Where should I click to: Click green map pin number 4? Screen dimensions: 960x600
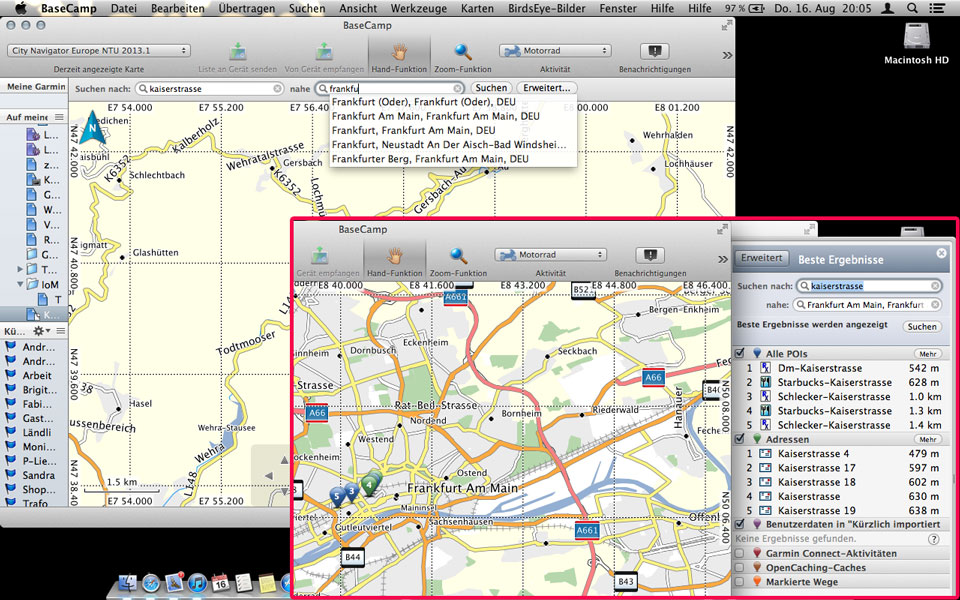(x=369, y=485)
